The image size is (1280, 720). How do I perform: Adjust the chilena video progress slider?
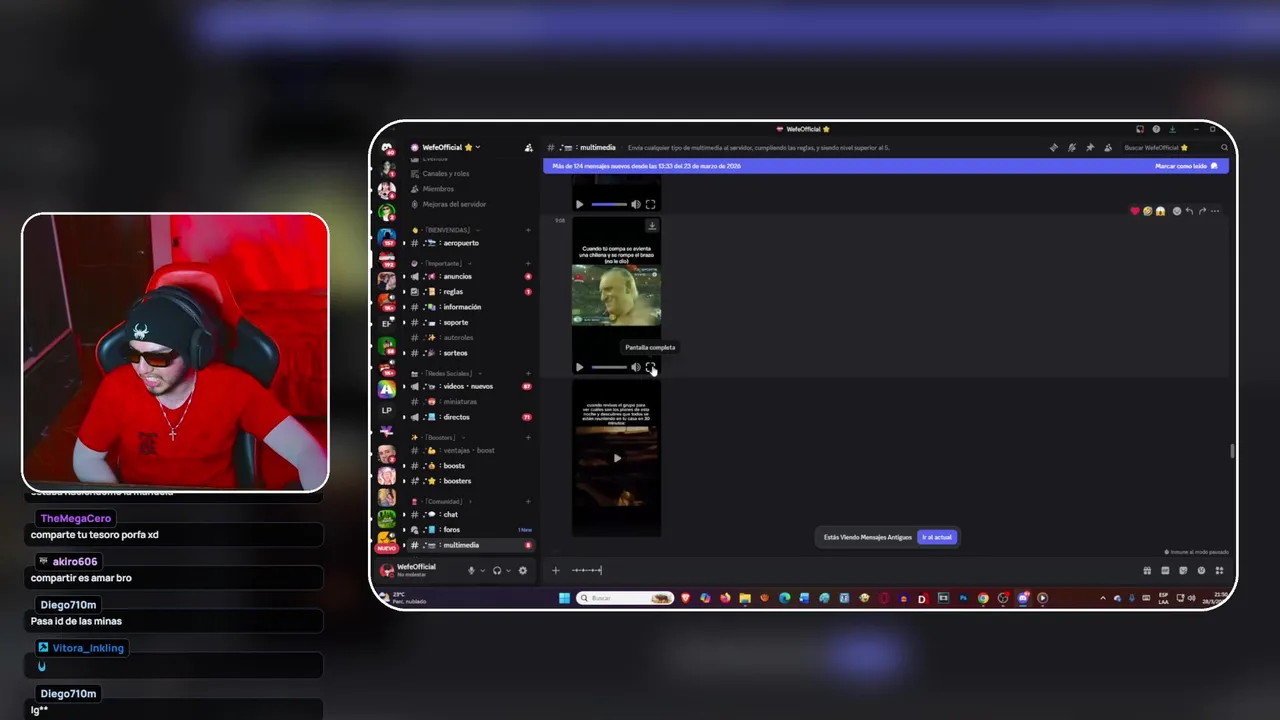pos(609,367)
